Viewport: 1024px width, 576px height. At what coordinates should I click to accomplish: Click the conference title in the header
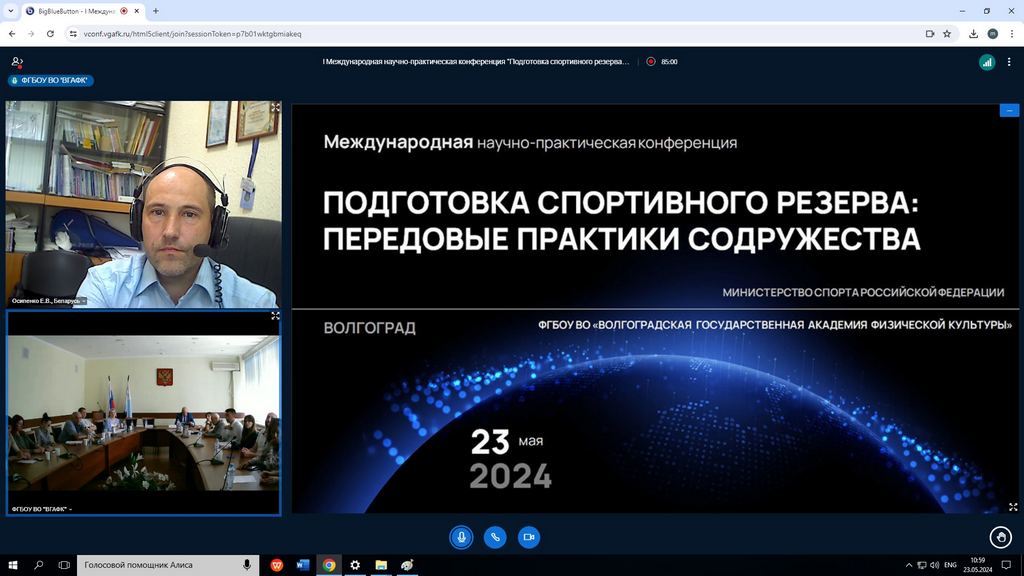(x=476, y=61)
